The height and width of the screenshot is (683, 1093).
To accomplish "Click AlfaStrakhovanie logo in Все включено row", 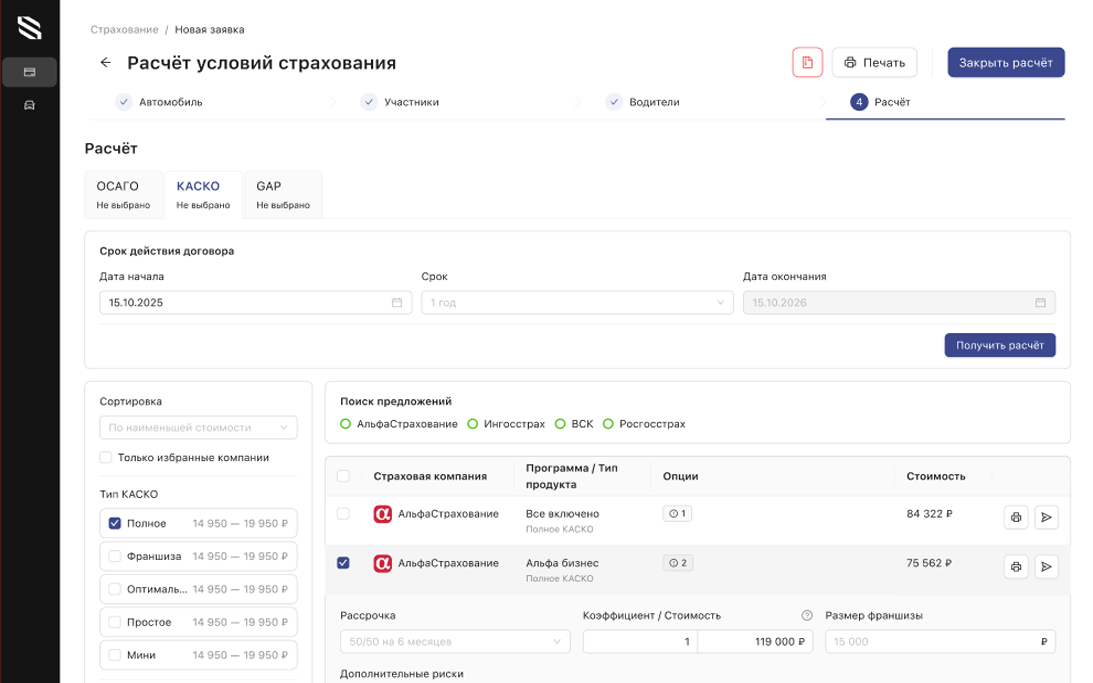I will tap(383, 514).
